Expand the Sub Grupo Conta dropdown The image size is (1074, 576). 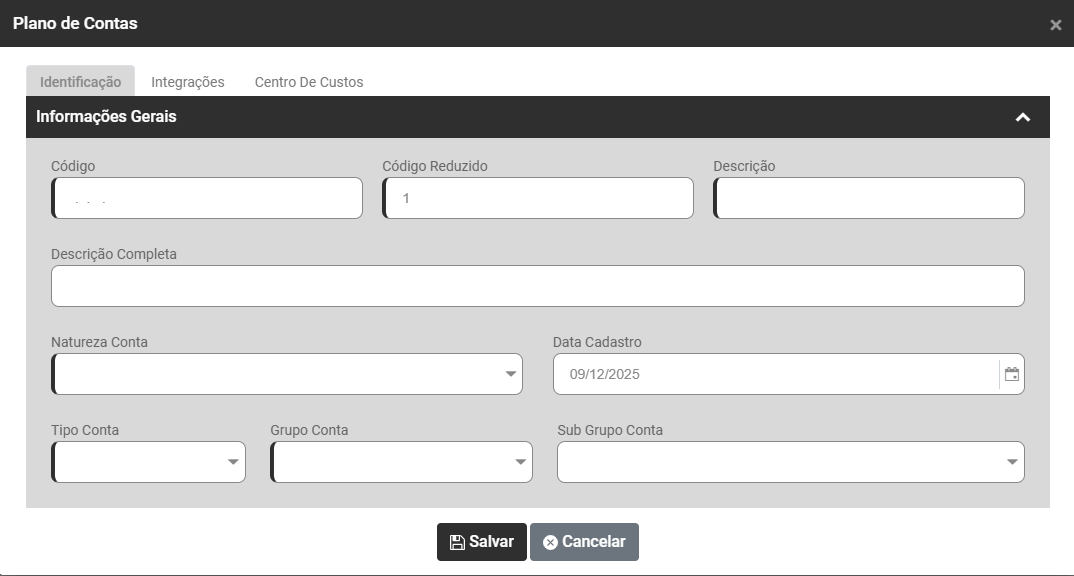pos(790,462)
